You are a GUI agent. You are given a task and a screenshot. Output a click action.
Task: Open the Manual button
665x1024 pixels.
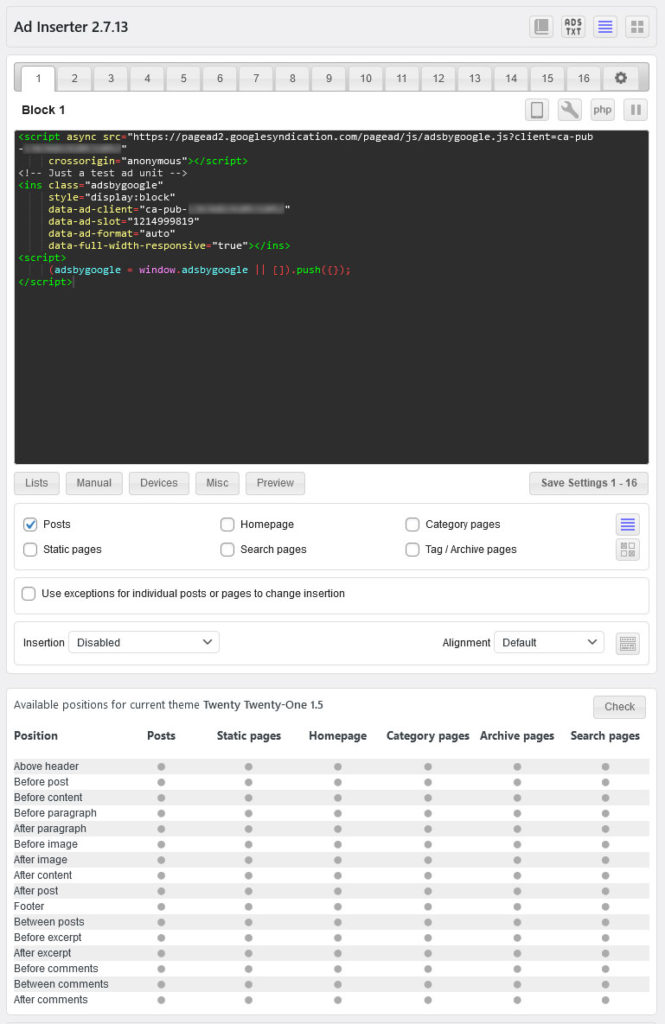click(94, 483)
